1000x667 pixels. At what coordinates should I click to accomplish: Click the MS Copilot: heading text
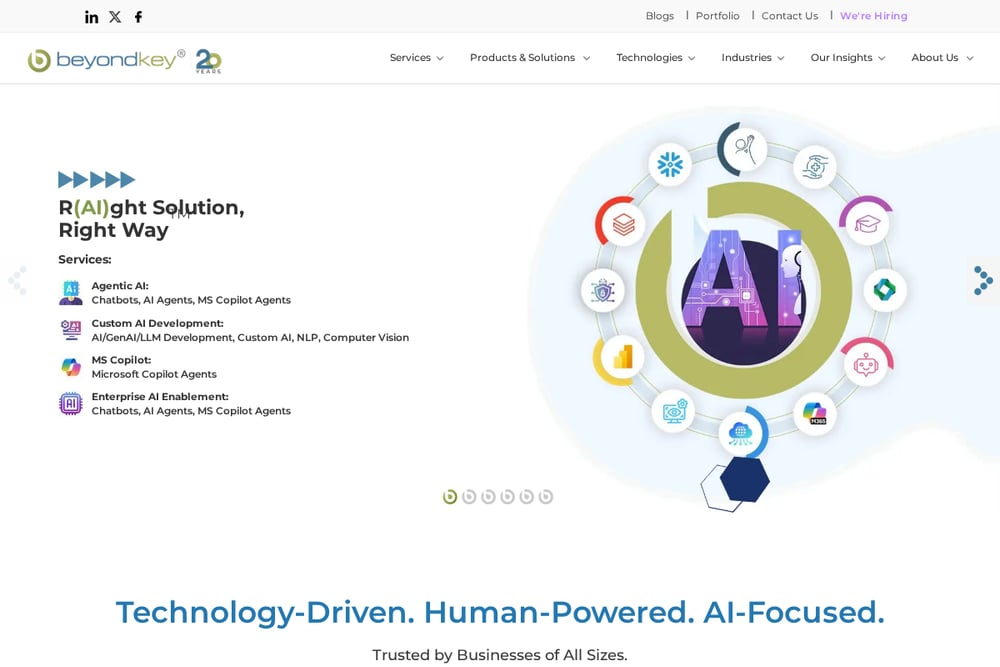click(121, 360)
